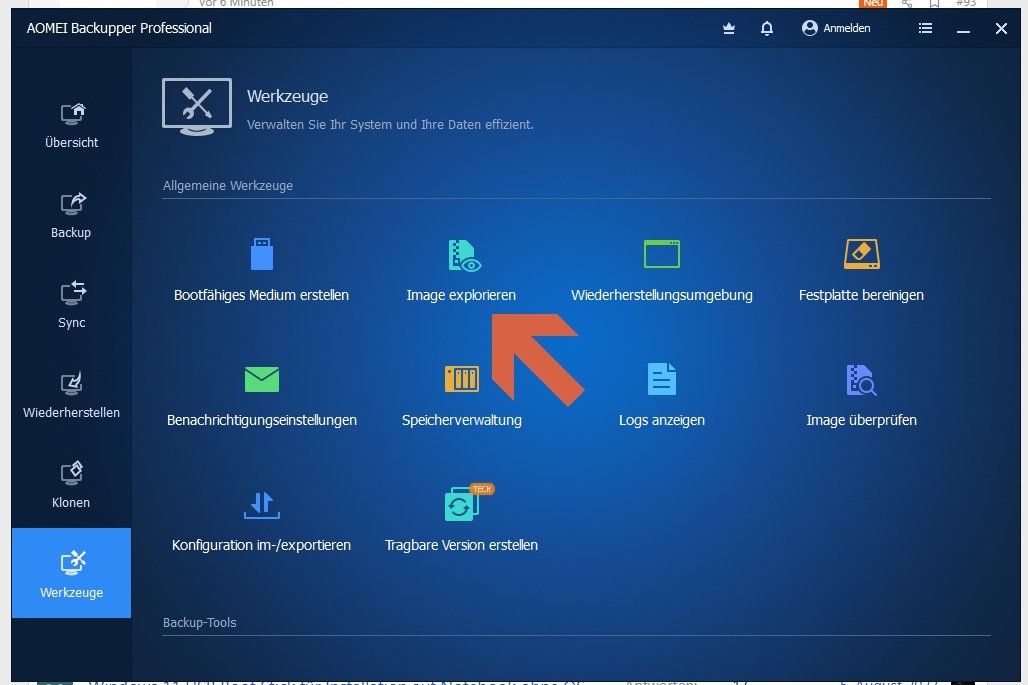Viewport: 1028px width, 685px height.
Task: Click the Festplatte bereinigen text label
Action: point(861,295)
